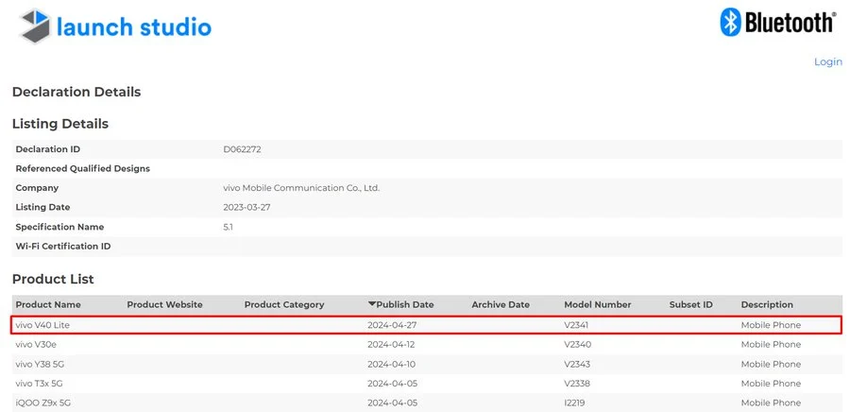Click the Product Website column header
The width and height of the screenshot is (850, 412).
coord(164,304)
